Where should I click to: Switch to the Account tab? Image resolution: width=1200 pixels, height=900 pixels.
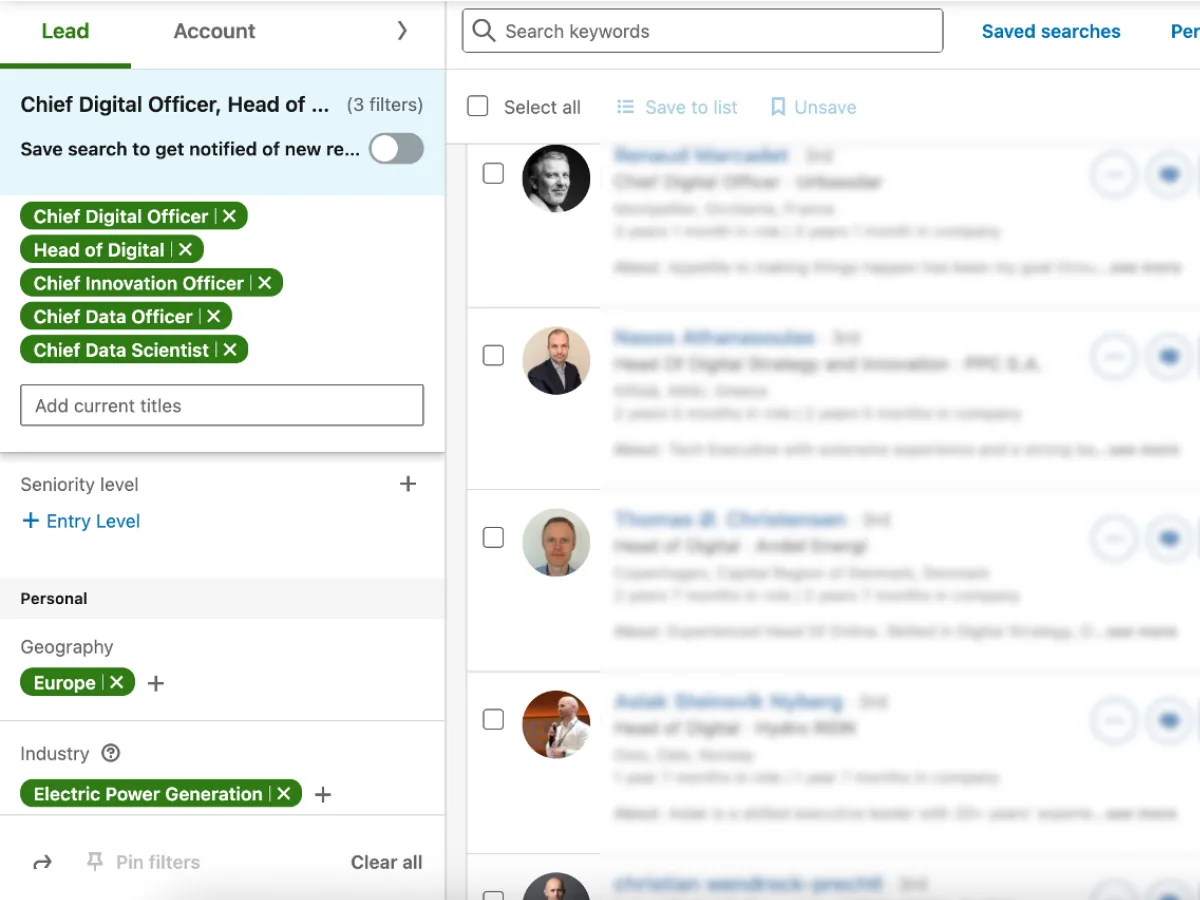(214, 31)
